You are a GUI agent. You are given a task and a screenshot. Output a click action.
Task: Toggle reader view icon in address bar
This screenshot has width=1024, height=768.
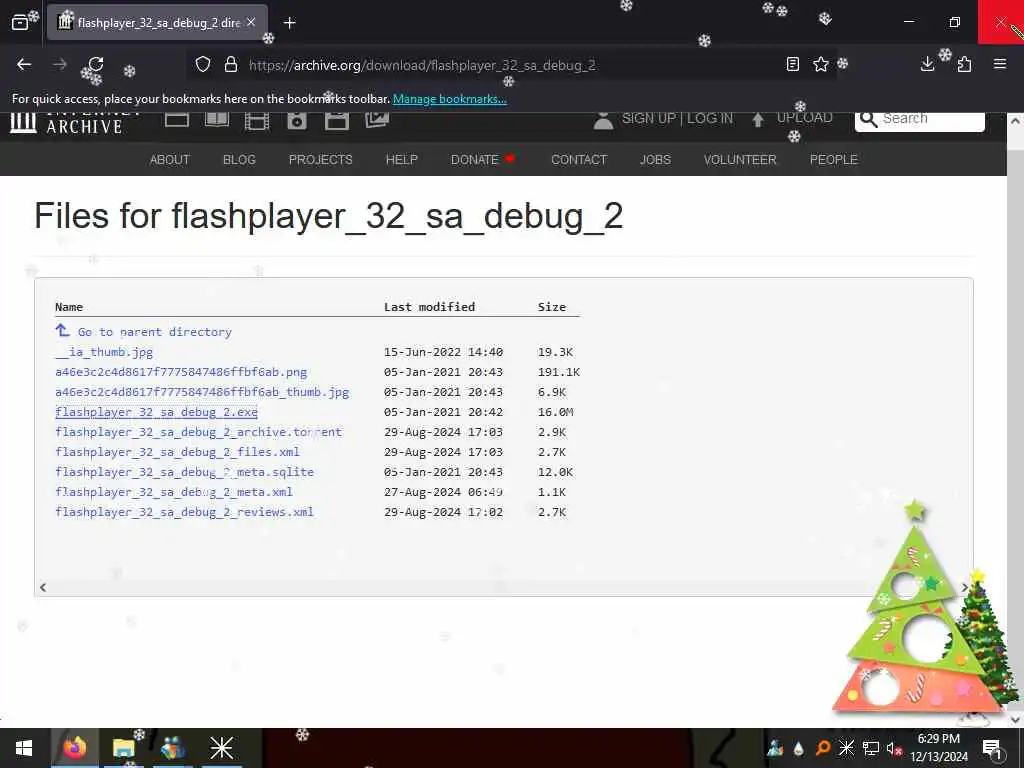point(793,64)
